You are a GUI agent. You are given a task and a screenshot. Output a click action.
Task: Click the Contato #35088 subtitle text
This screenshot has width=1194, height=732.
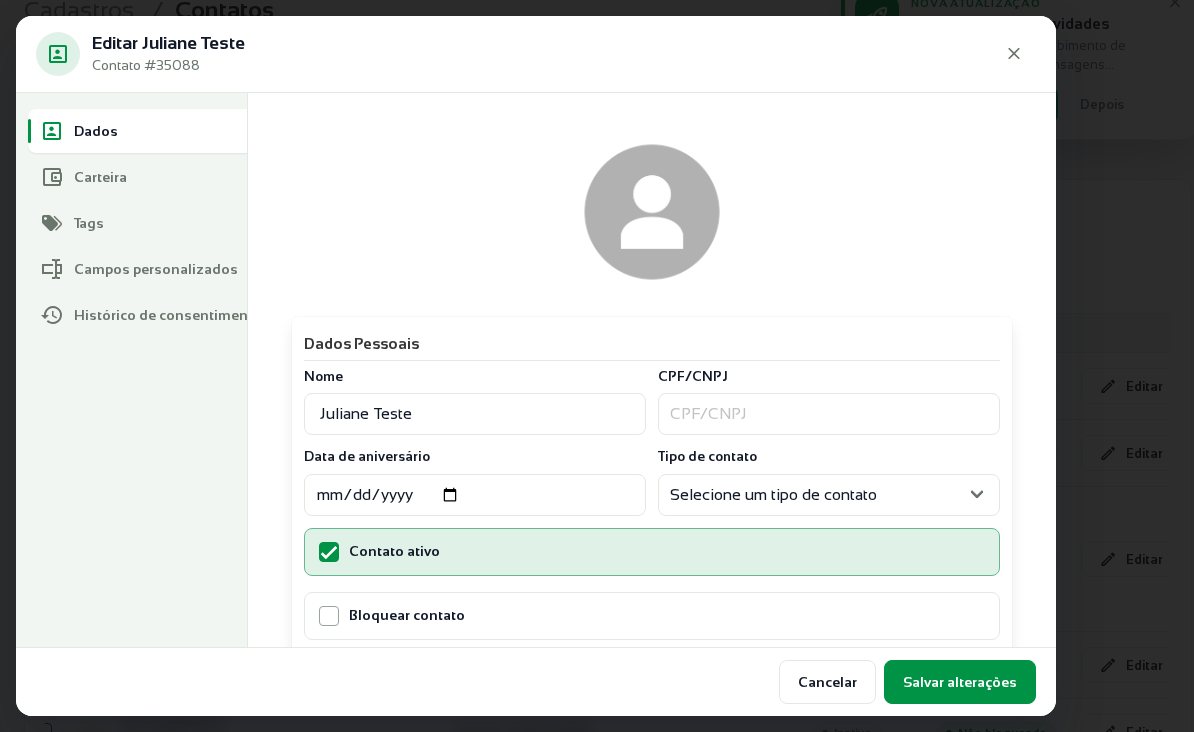(145, 66)
